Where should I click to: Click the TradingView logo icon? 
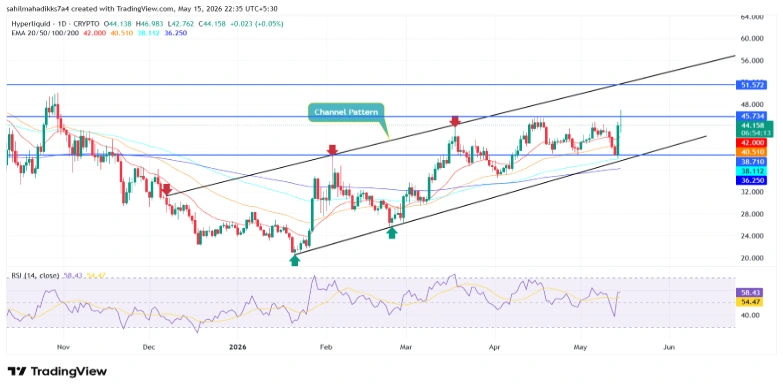pos(17,372)
